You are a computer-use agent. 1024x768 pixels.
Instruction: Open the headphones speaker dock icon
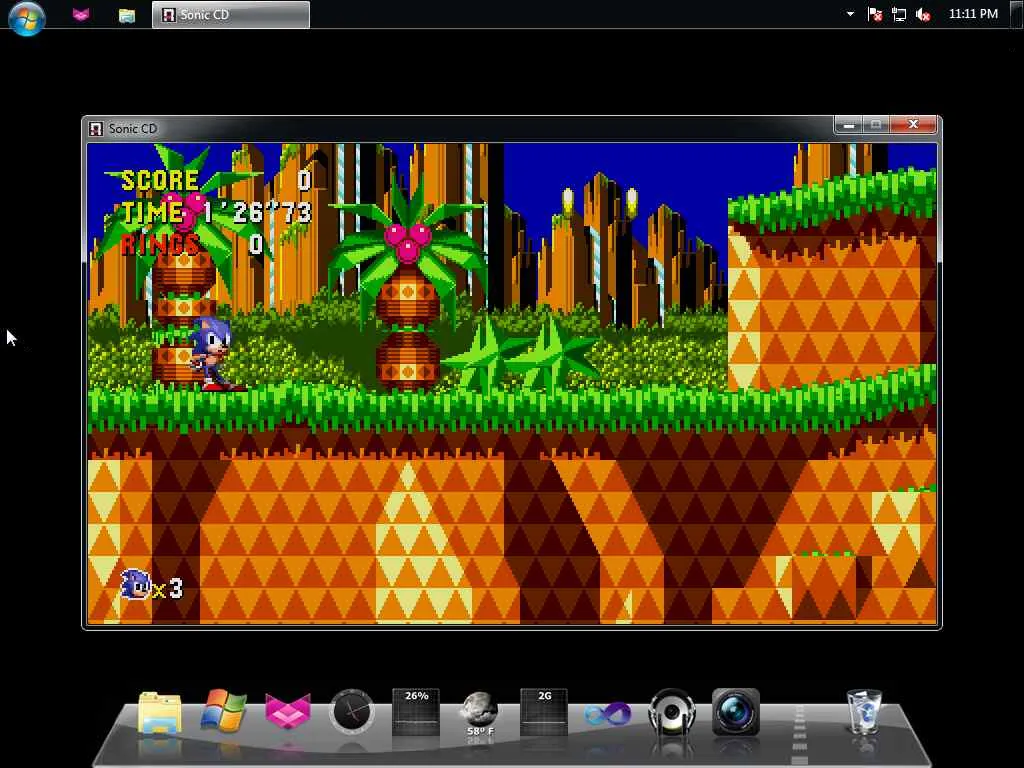pyautogui.click(x=672, y=712)
